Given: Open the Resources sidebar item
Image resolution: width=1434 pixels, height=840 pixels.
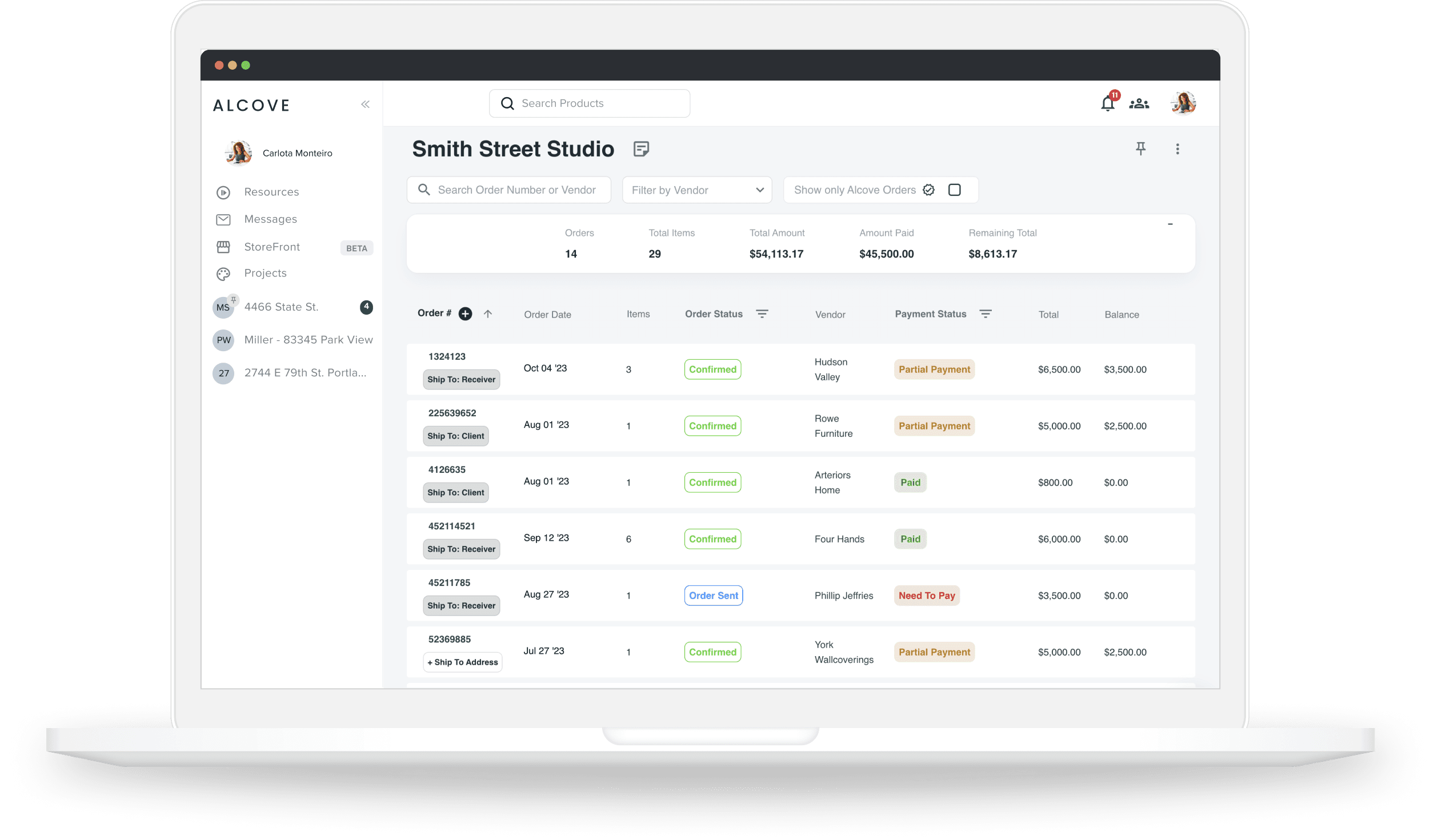Looking at the screenshot, I should [271, 192].
